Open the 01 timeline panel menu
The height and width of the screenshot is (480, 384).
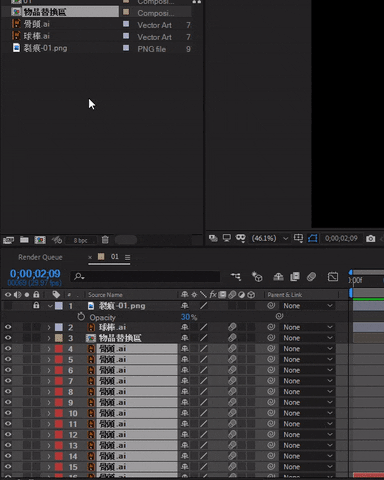click(x=127, y=257)
